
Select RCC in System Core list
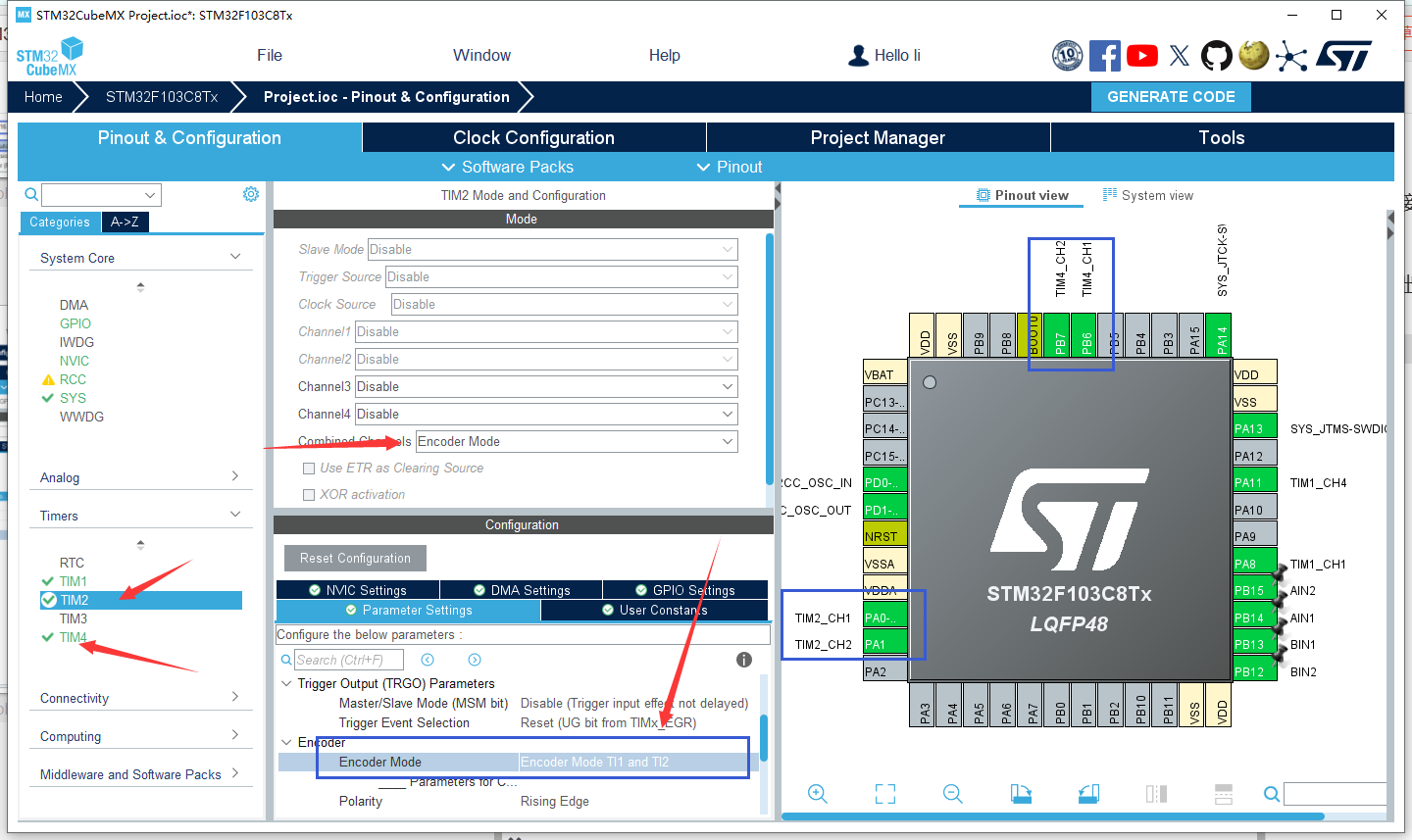[x=73, y=379]
